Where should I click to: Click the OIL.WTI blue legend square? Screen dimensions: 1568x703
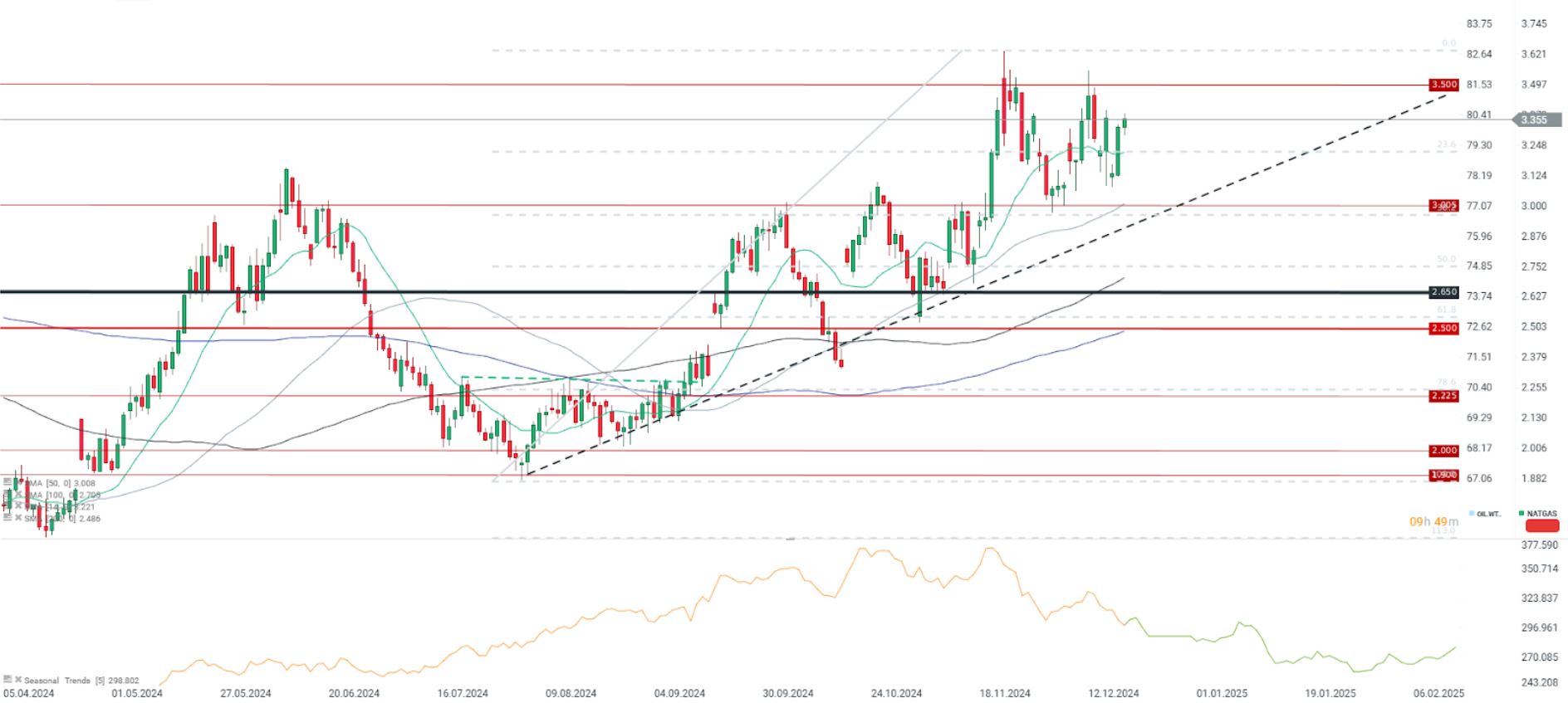pos(1472,514)
